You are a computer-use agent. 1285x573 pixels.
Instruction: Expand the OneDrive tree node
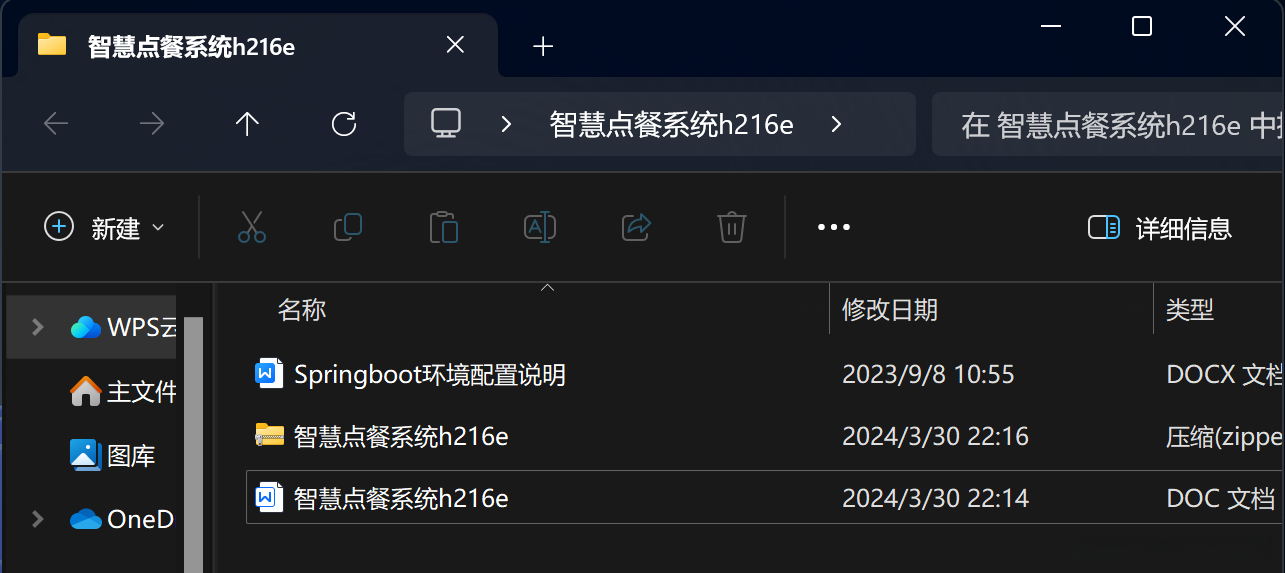[38, 519]
